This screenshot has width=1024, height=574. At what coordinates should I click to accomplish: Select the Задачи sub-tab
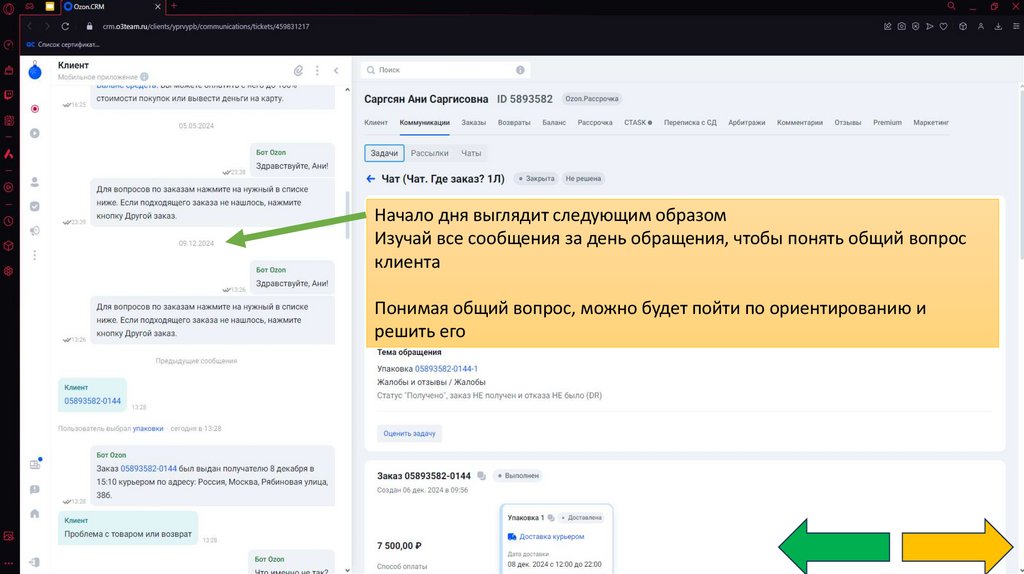click(384, 153)
